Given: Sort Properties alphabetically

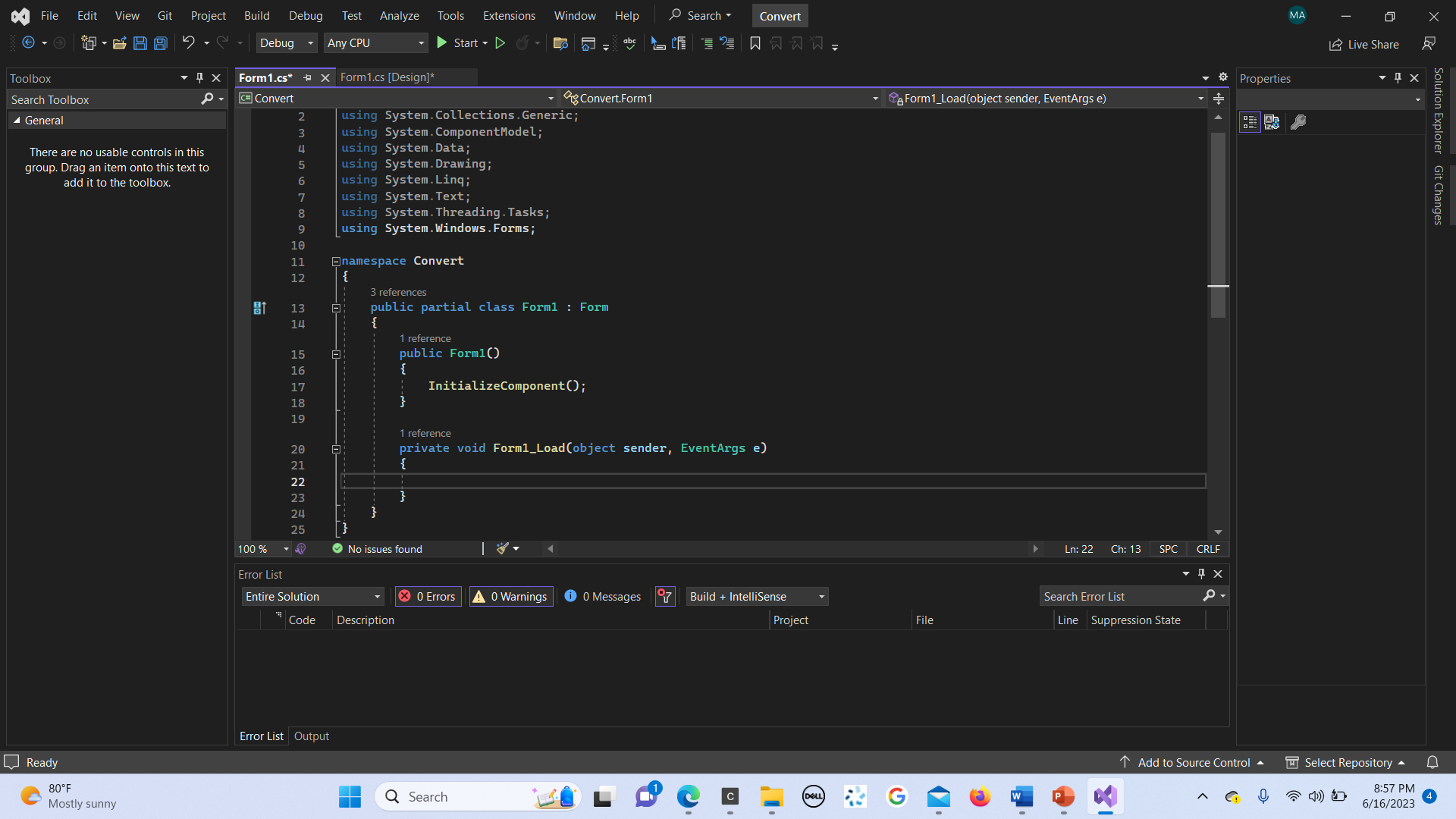Looking at the screenshot, I should [x=1272, y=122].
